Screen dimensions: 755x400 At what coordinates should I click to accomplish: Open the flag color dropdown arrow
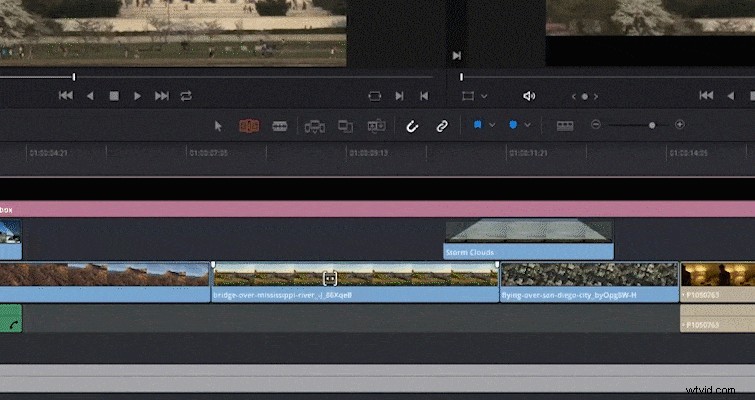point(492,125)
